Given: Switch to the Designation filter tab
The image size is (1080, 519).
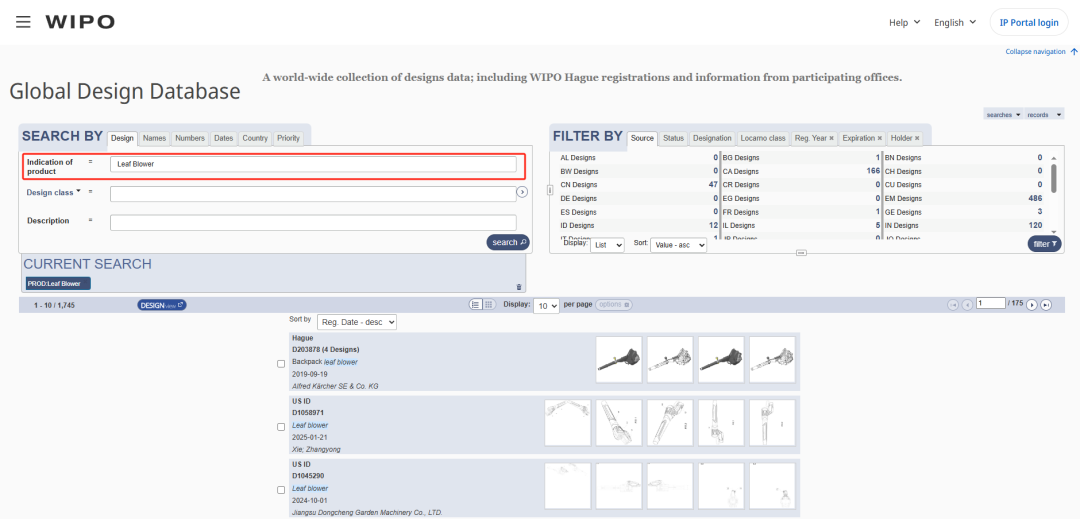Looking at the screenshot, I should (x=712, y=138).
